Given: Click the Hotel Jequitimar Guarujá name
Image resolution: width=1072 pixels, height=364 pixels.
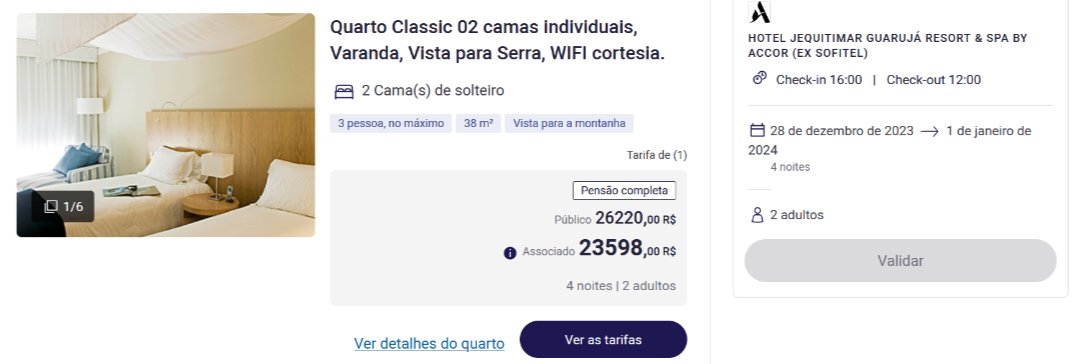Looking at the screenshot, I should coord(887,46).
